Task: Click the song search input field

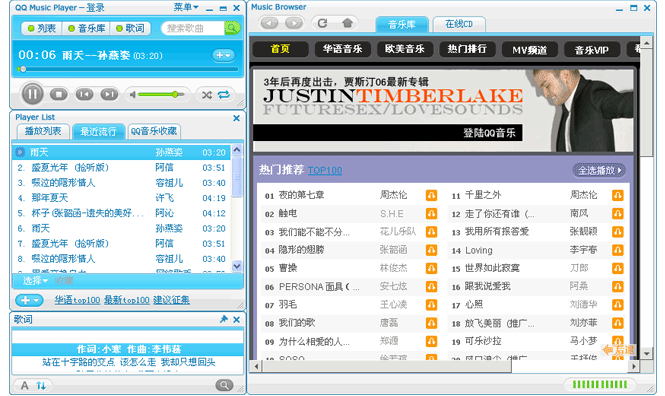Action: [193, 28]
